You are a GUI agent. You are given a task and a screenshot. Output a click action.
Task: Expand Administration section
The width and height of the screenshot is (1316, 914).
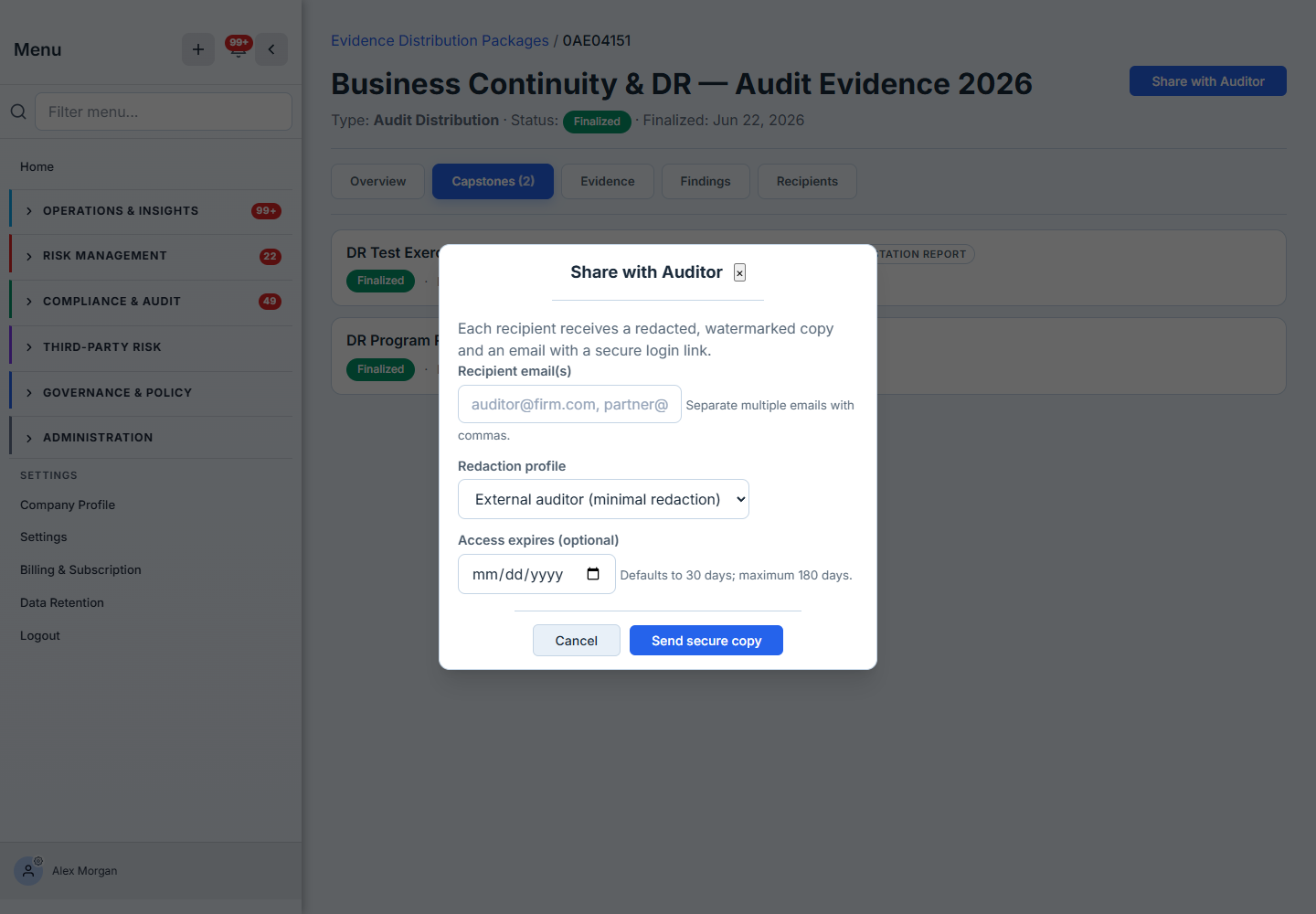pos(151,438)
